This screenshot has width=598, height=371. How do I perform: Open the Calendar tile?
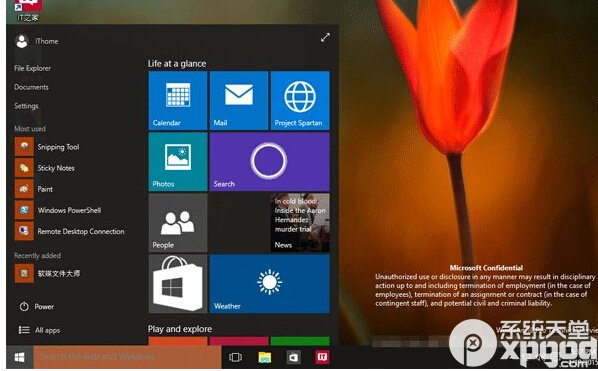(x=178, y=100)
